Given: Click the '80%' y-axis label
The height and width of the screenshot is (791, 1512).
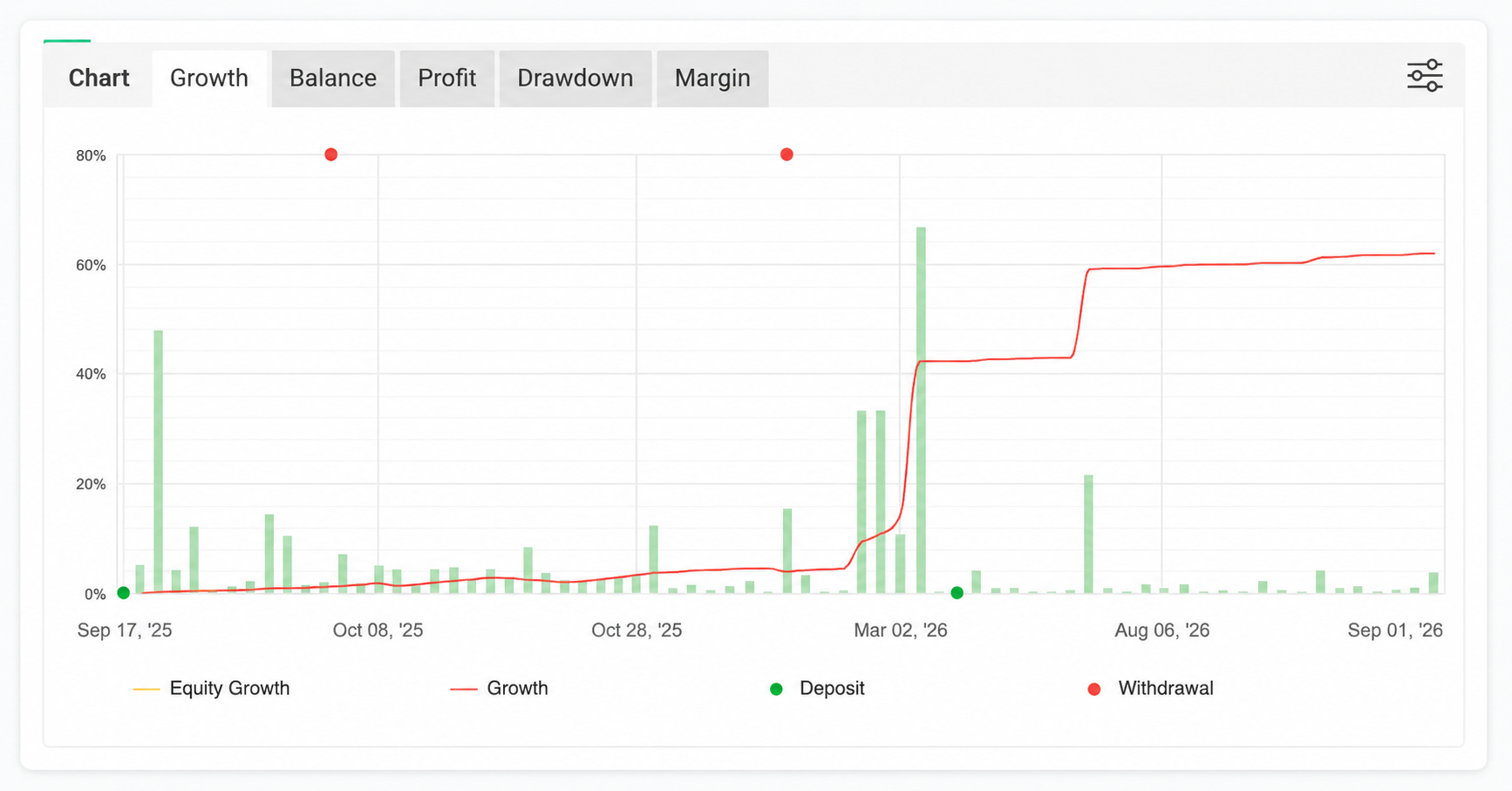Looking at the screenshot, I should coord(91,156).
